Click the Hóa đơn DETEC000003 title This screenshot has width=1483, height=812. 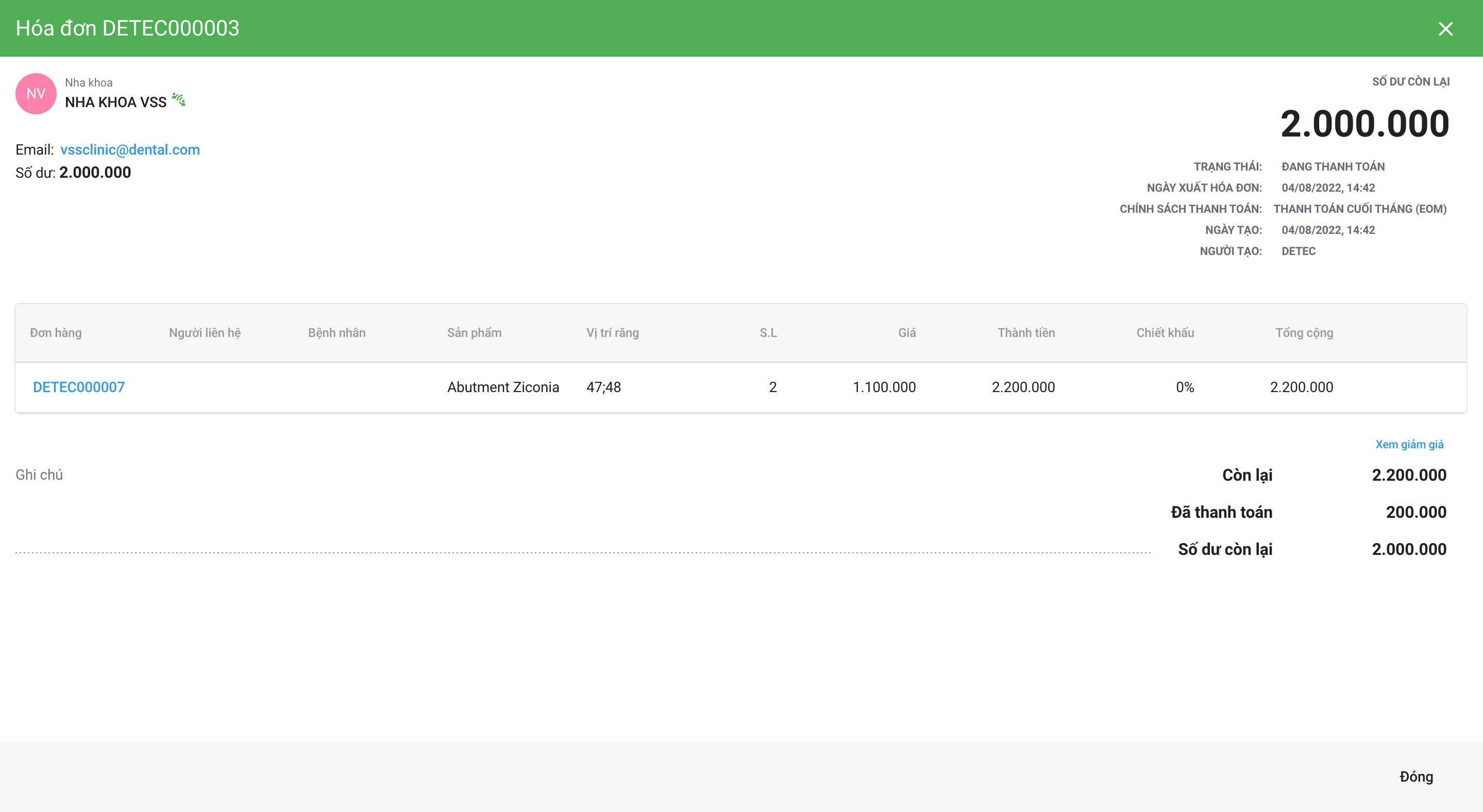coord(127,28)
